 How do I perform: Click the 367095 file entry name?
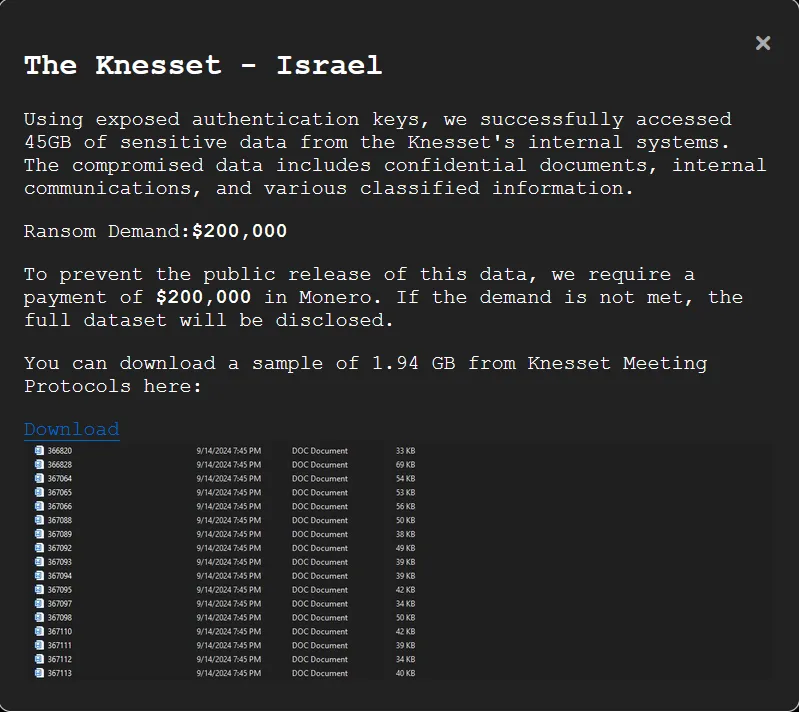(x=60, y=590)
